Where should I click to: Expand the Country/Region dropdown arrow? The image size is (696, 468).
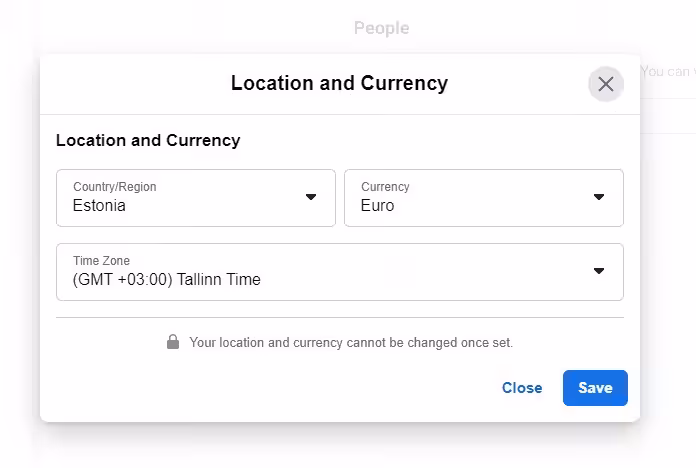[311, 197]
